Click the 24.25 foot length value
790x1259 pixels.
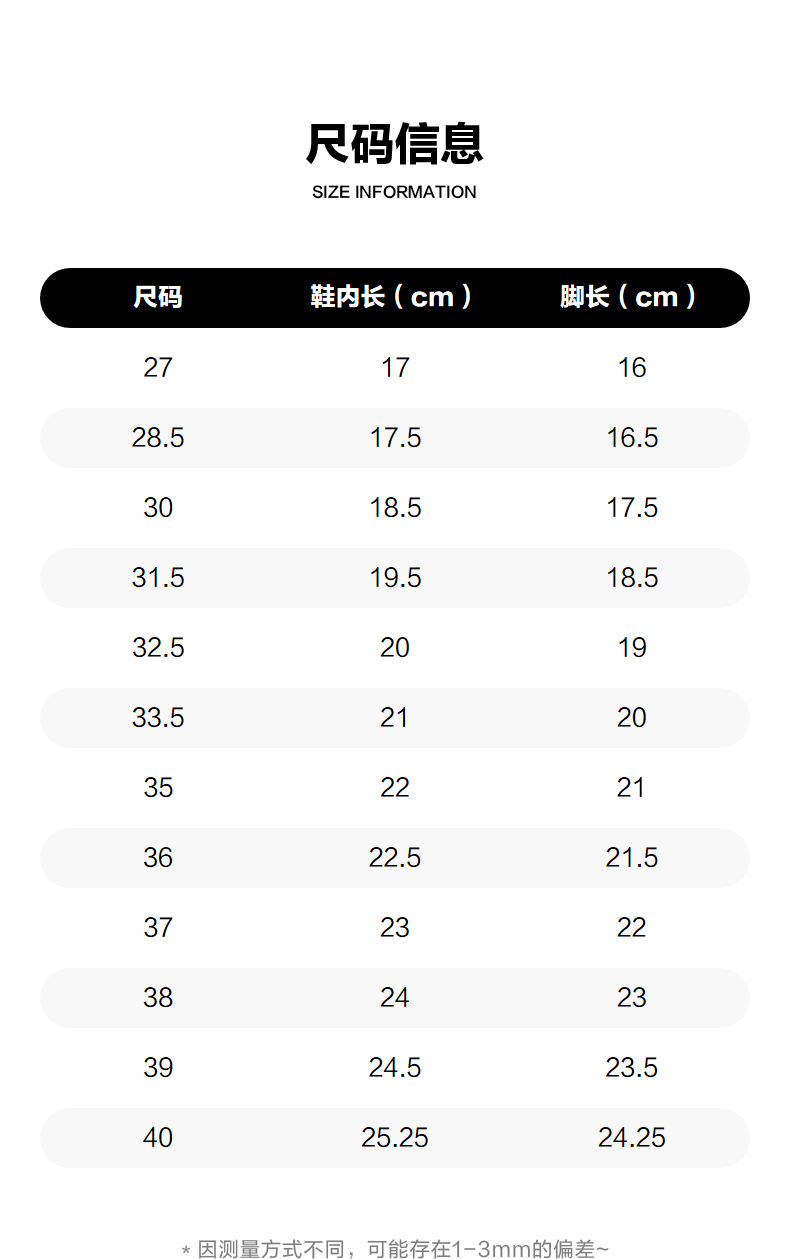pyautogui.click(x=632, y=1138)
